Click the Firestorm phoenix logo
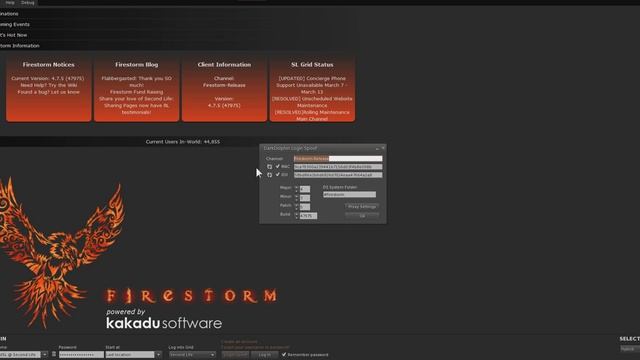Image resolution: width=640 pixels, height=360 pixels. (x=61, y=253)
